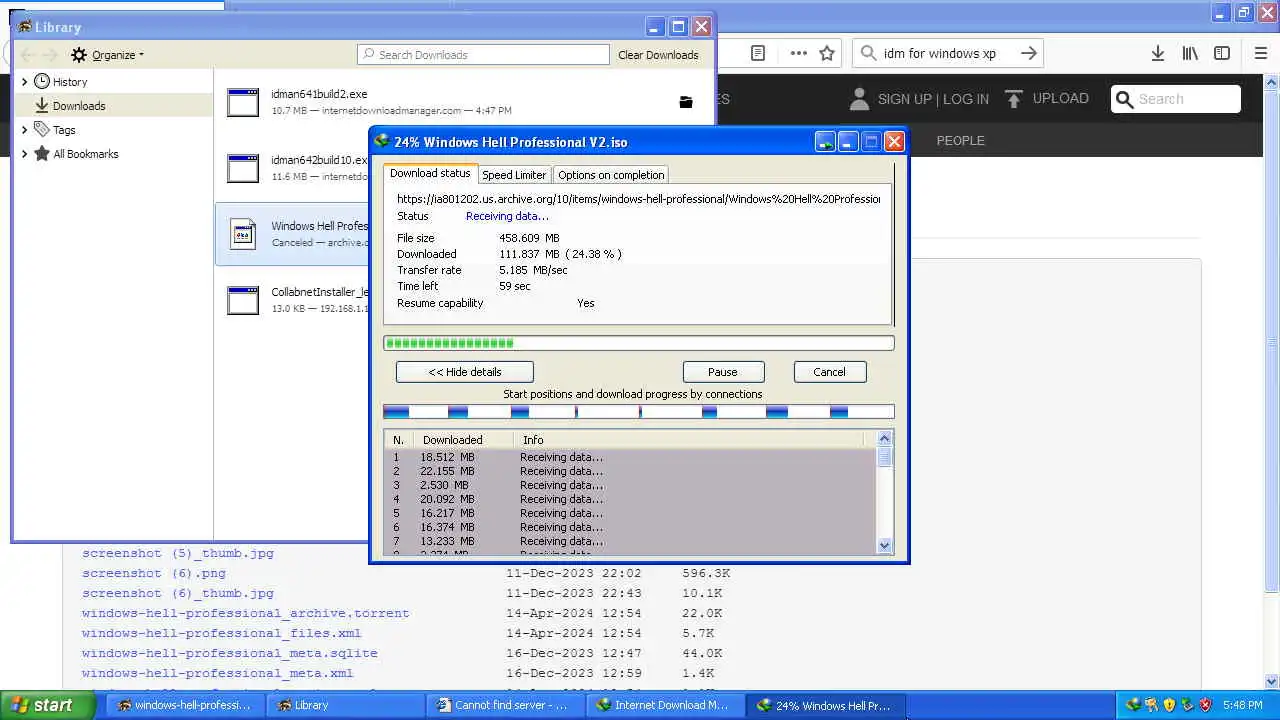
Task: Click the green download progress bar
Action: coord(639,343)
